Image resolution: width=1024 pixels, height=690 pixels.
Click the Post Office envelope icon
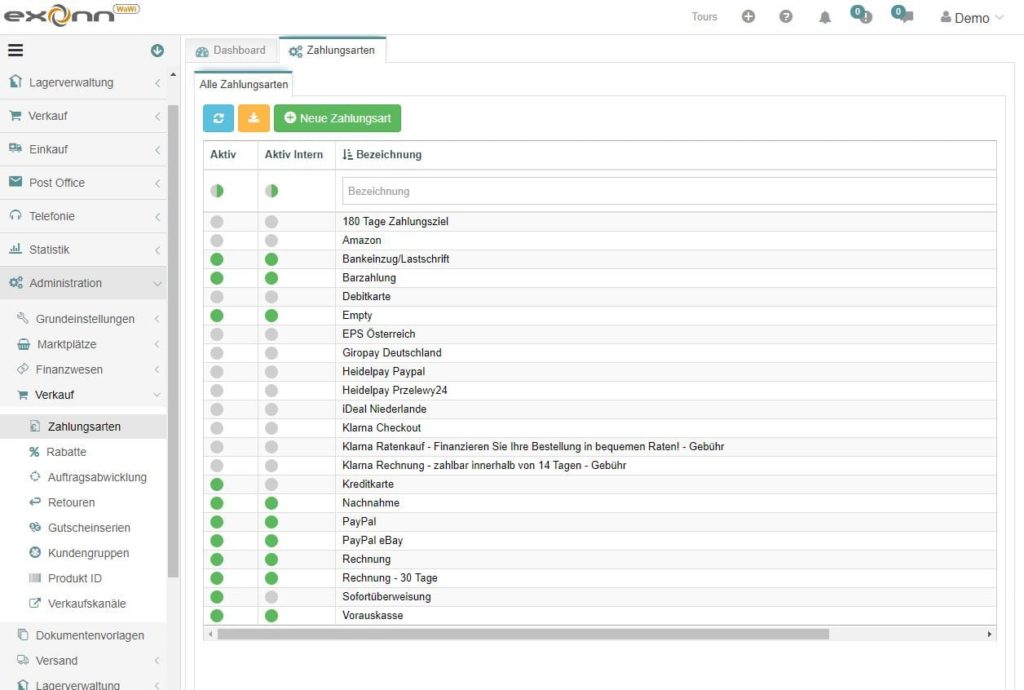pos(16,182)
